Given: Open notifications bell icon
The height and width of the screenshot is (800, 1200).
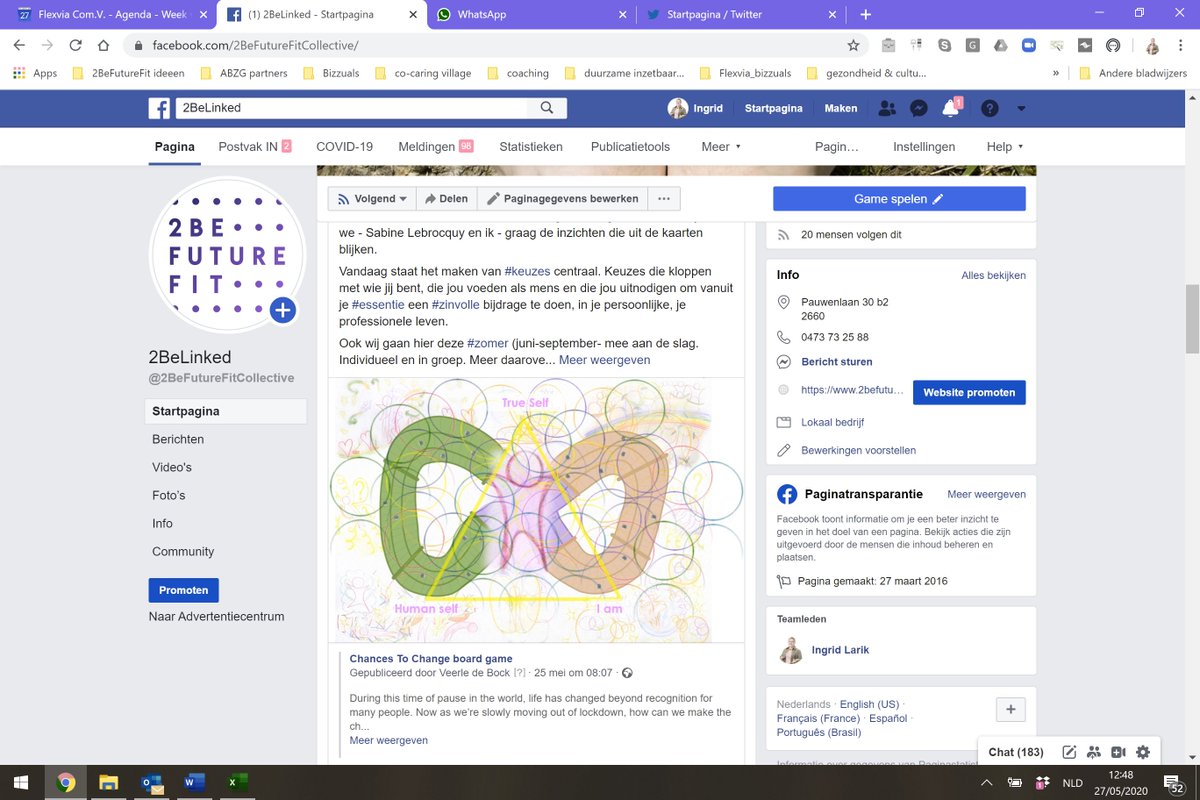Looking at the screenshot, I should [x=950, y=108].
